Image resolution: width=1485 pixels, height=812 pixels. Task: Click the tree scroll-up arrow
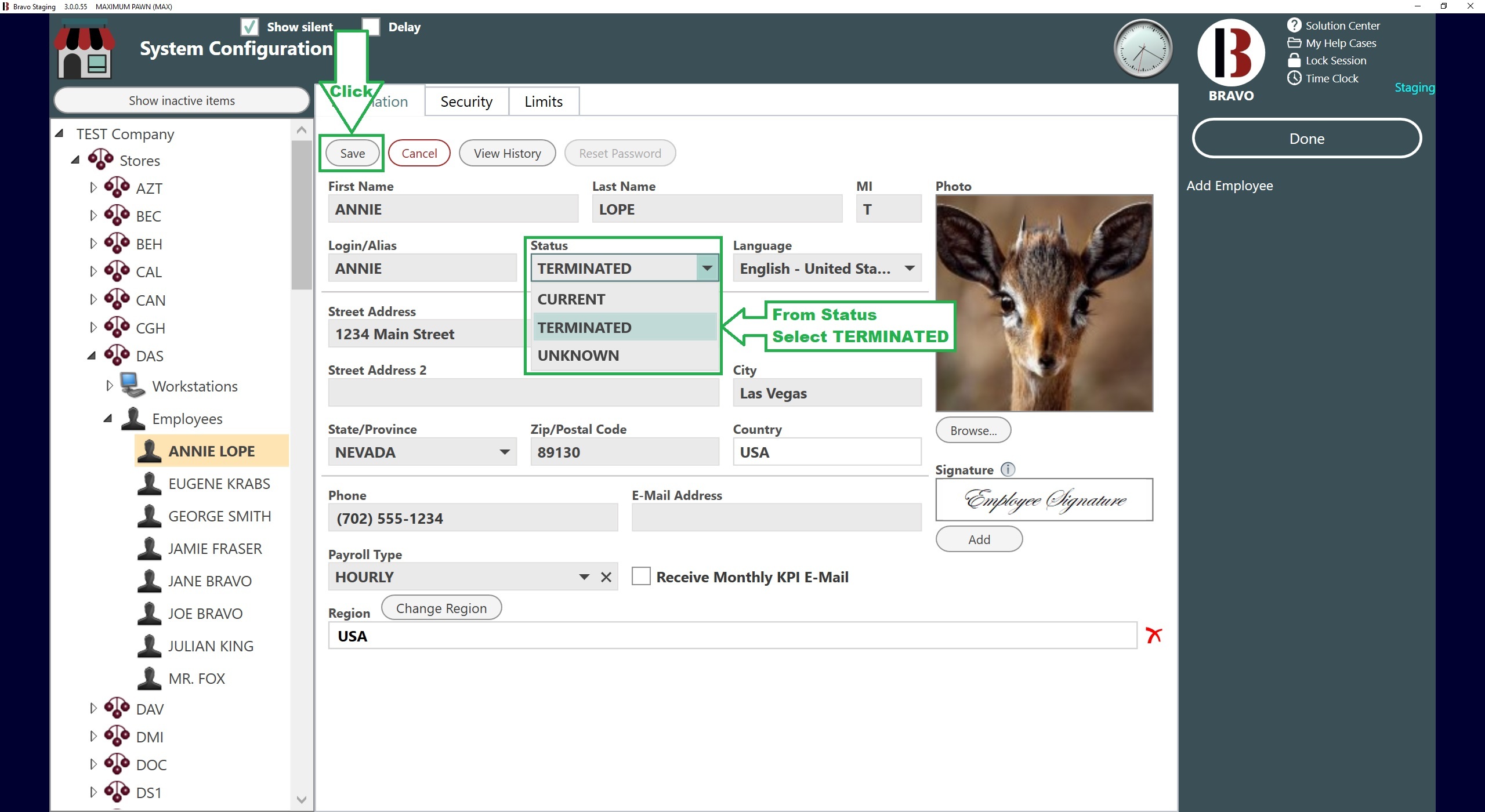point(301,130)
